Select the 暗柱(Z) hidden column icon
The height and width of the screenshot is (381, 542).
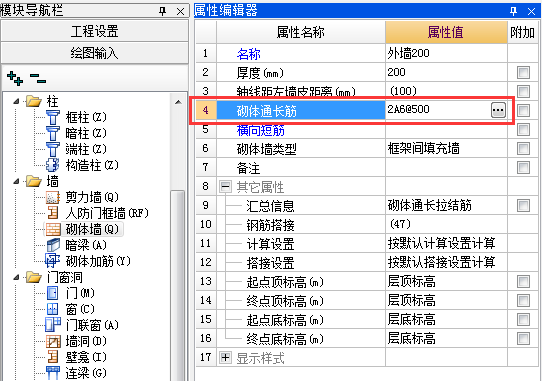pyautogui.click(x=53, y=133)
